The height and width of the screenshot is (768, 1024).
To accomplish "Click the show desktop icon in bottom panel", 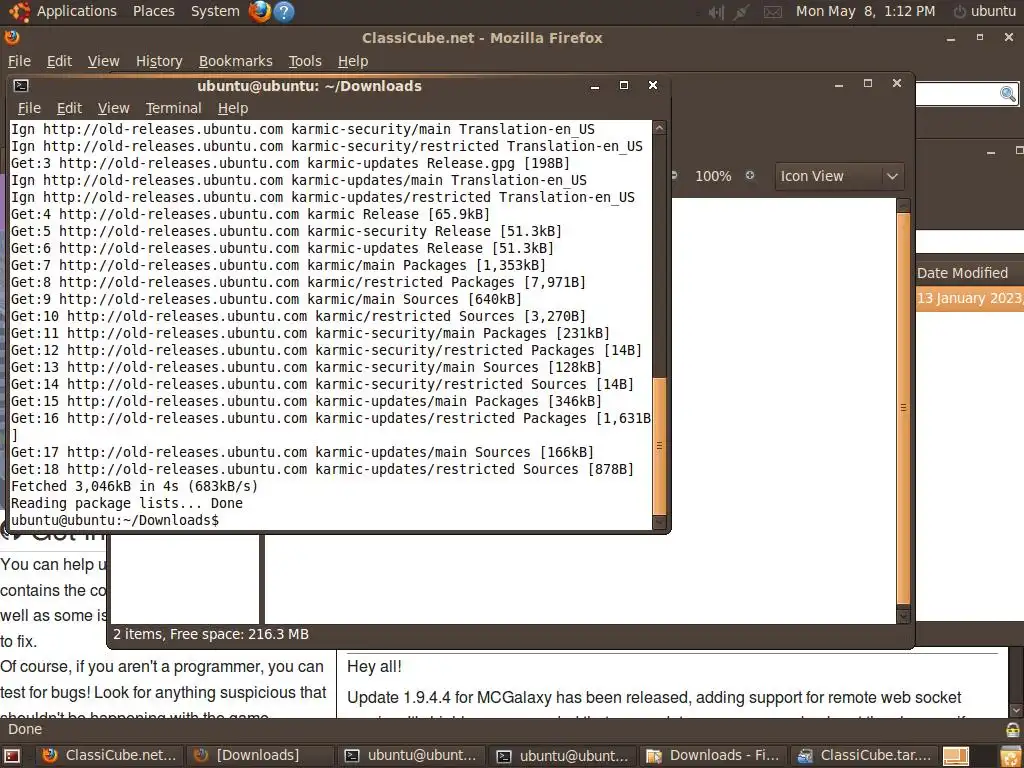I will point(13,756).
